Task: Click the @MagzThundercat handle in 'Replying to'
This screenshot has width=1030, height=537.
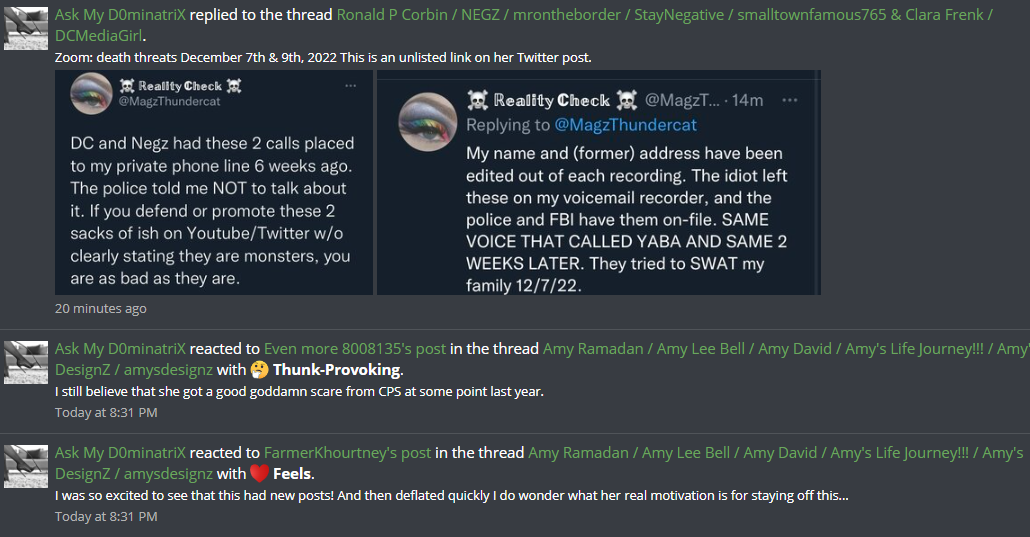Action: coord(625,125)
